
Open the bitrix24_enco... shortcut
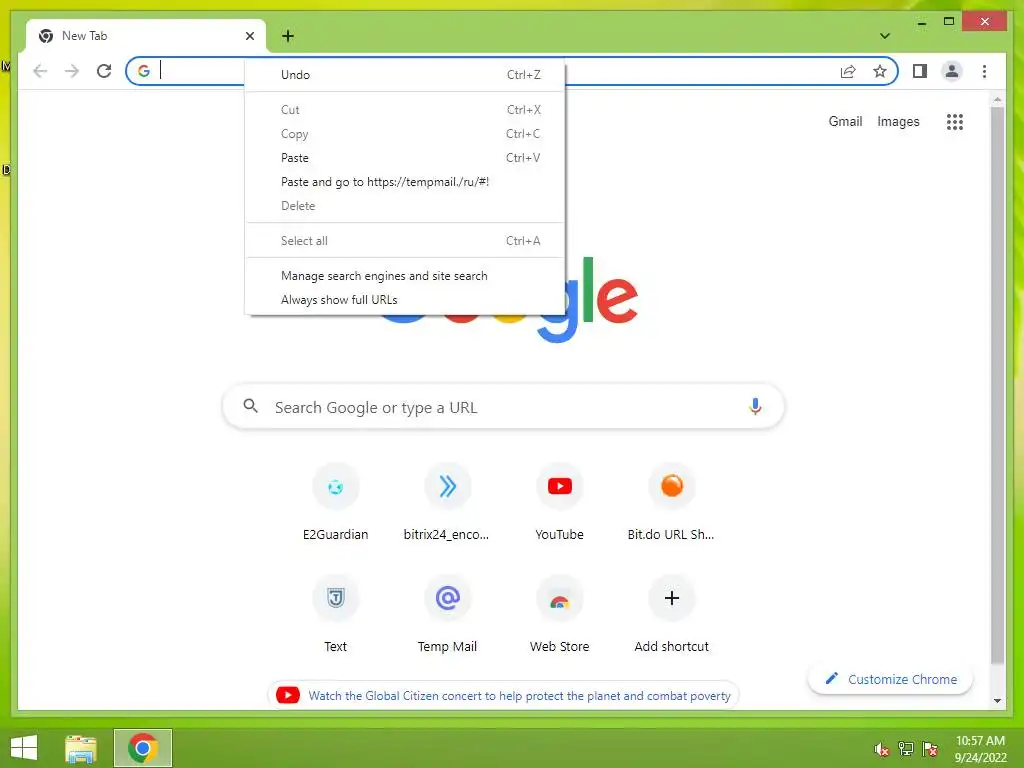pyautogui.click(x=447, y=502)
